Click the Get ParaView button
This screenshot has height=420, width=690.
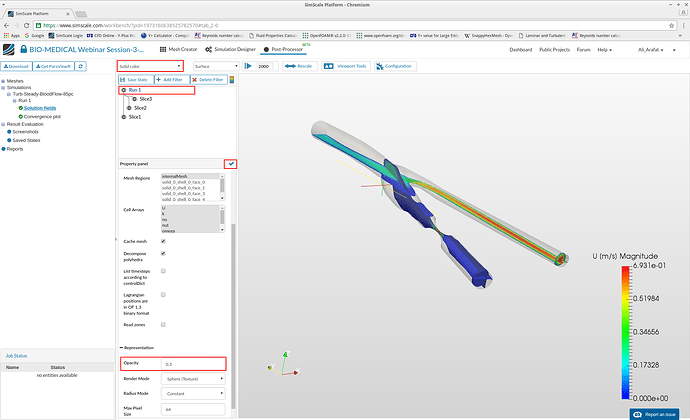point(53,66)
